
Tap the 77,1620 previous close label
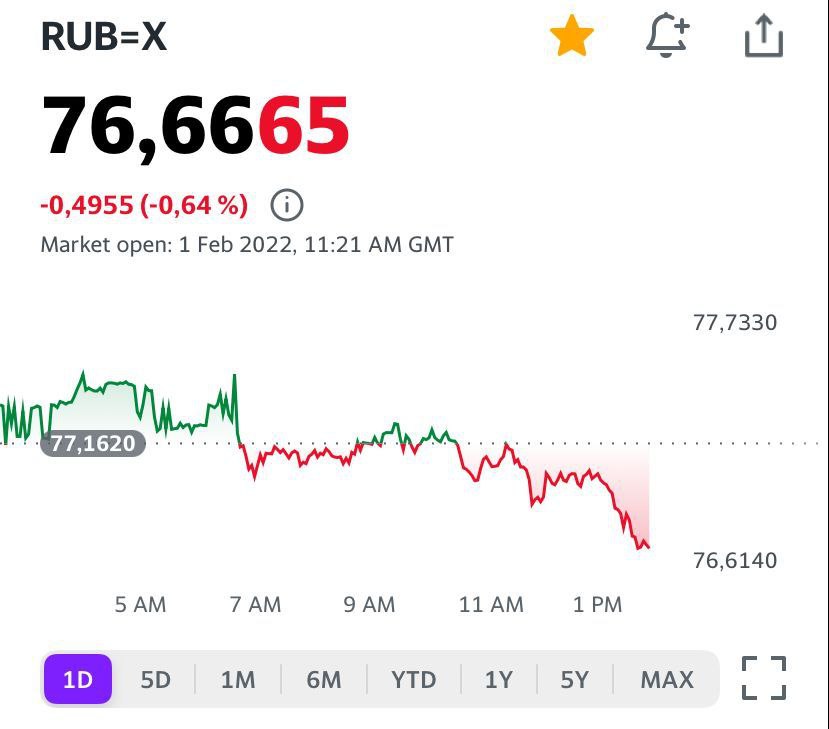[93, 443]
